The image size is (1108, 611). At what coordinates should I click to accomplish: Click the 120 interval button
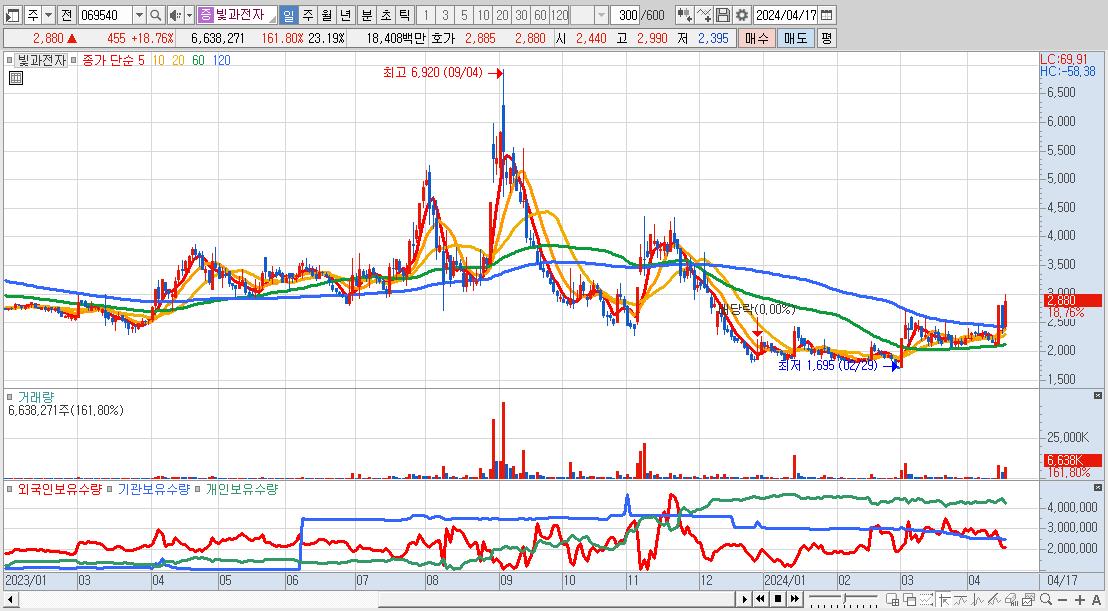tap(560, 15)
